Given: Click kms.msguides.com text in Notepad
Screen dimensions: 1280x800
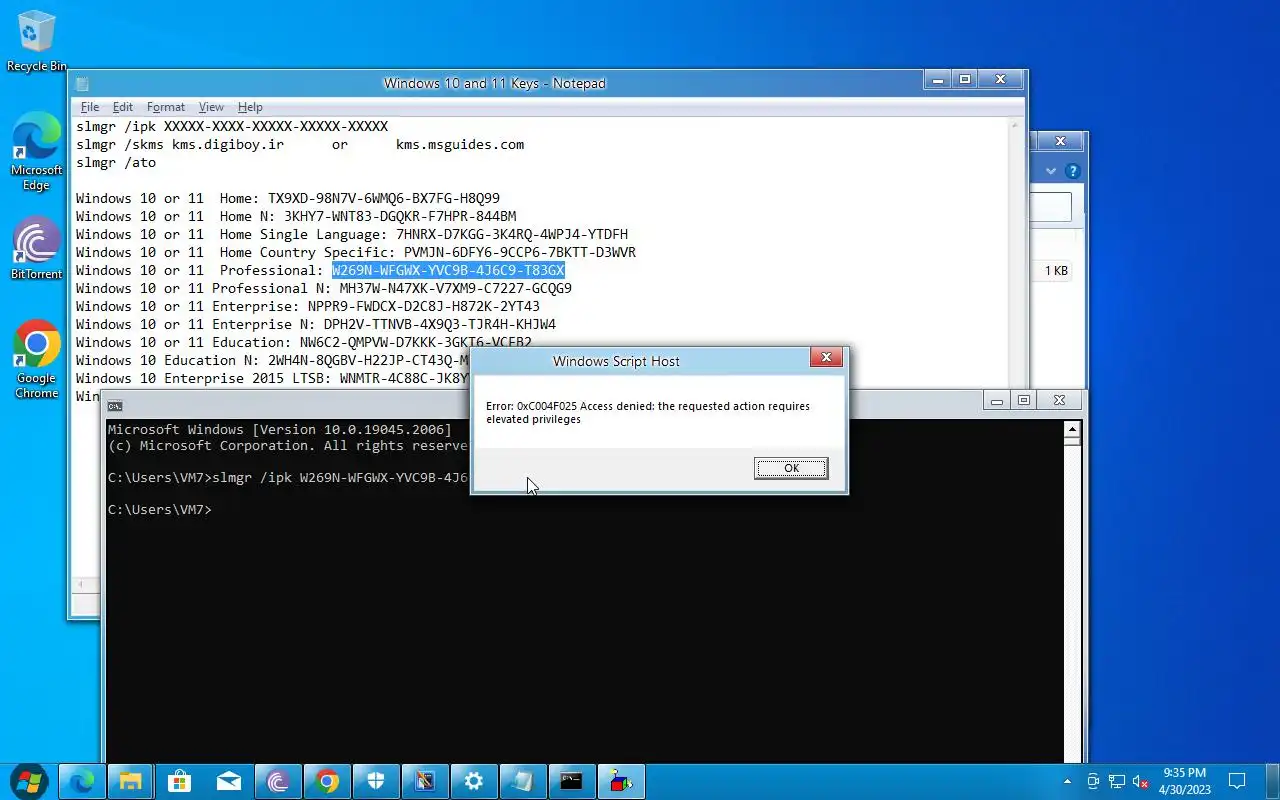Looking at the screenshot, I should 460,144.
